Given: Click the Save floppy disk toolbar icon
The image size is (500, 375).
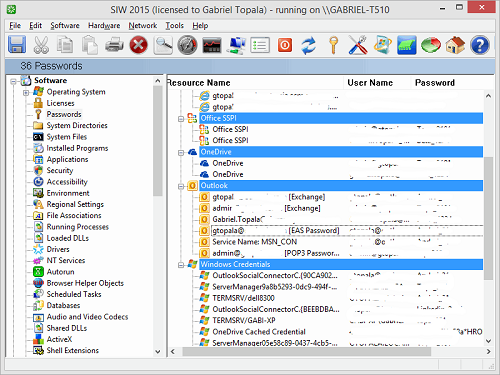Looking at the screenshot, I should (x=17, y=45).
